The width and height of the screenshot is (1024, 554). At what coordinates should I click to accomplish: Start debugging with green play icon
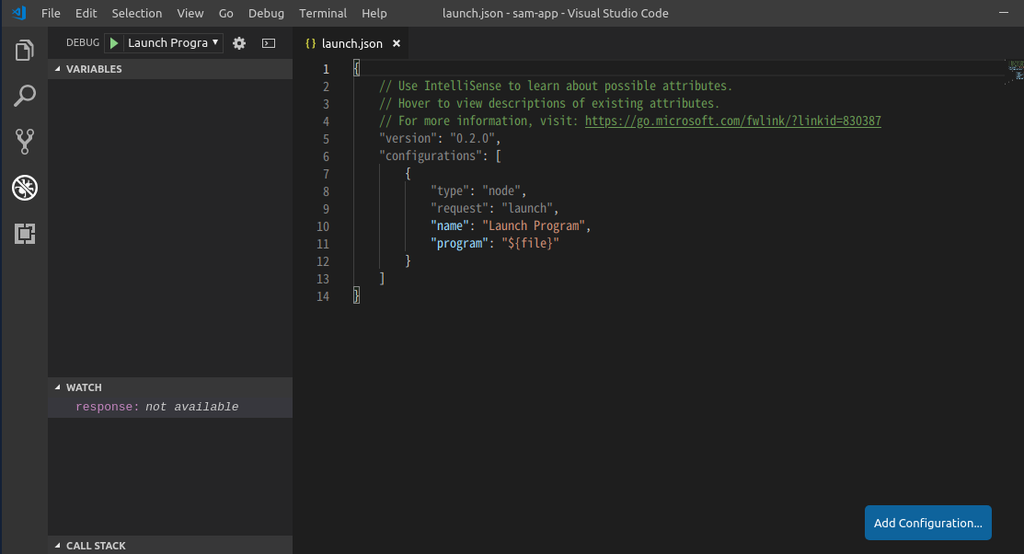coord(114,43)
